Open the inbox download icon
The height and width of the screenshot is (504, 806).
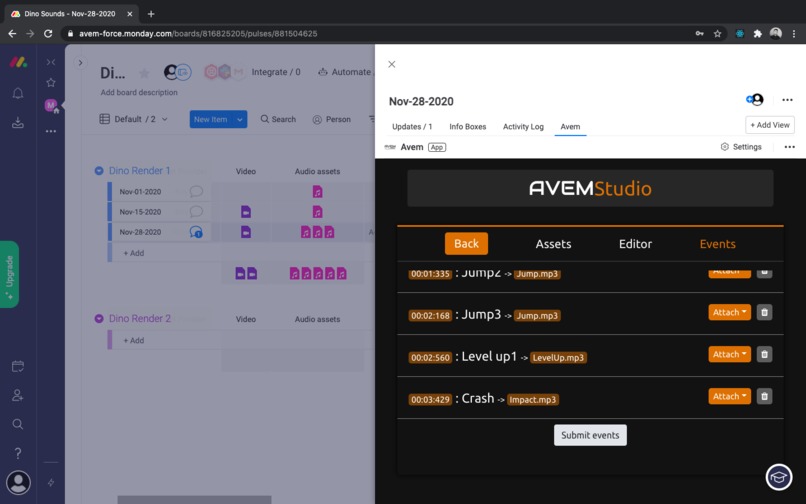18,122
